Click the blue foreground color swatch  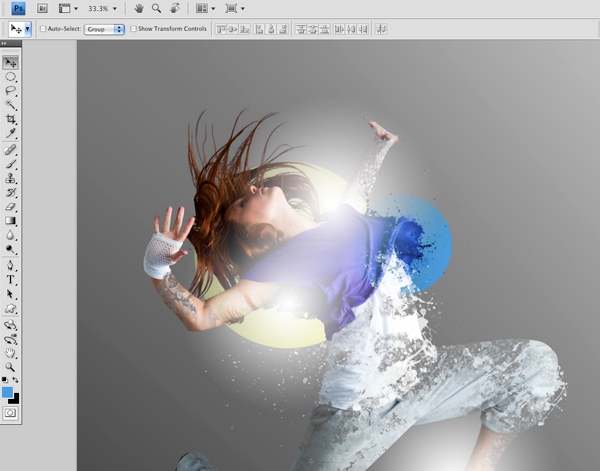[x=8, y=392]
